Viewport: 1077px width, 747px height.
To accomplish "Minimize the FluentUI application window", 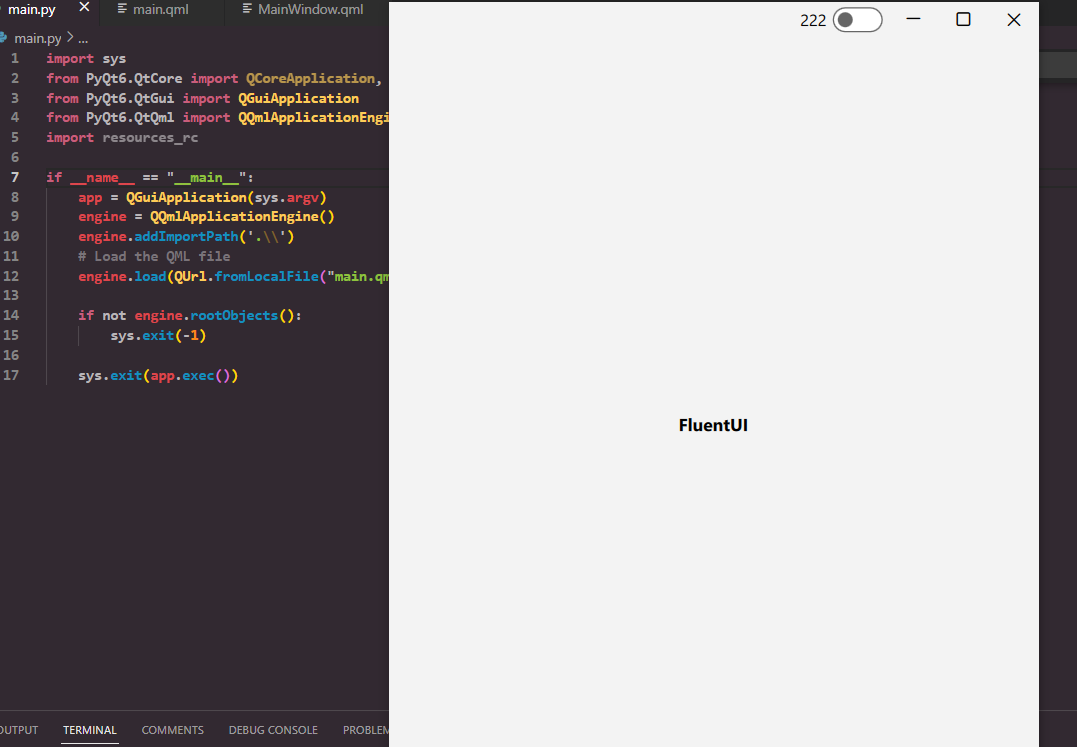I will tap(913, 19).
